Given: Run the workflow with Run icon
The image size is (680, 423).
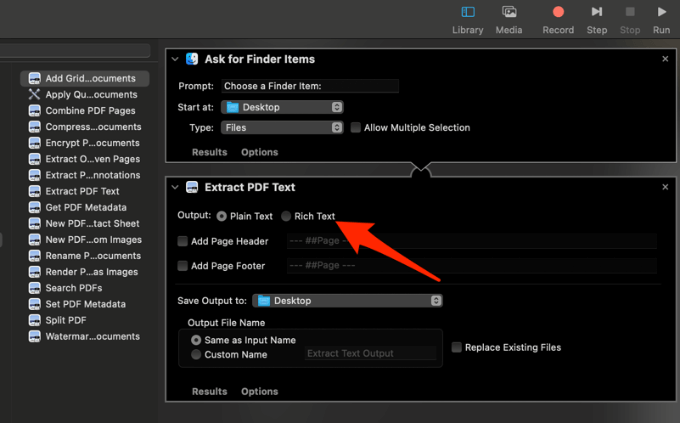Looking at the screenshot, I should tap(661, 12).
